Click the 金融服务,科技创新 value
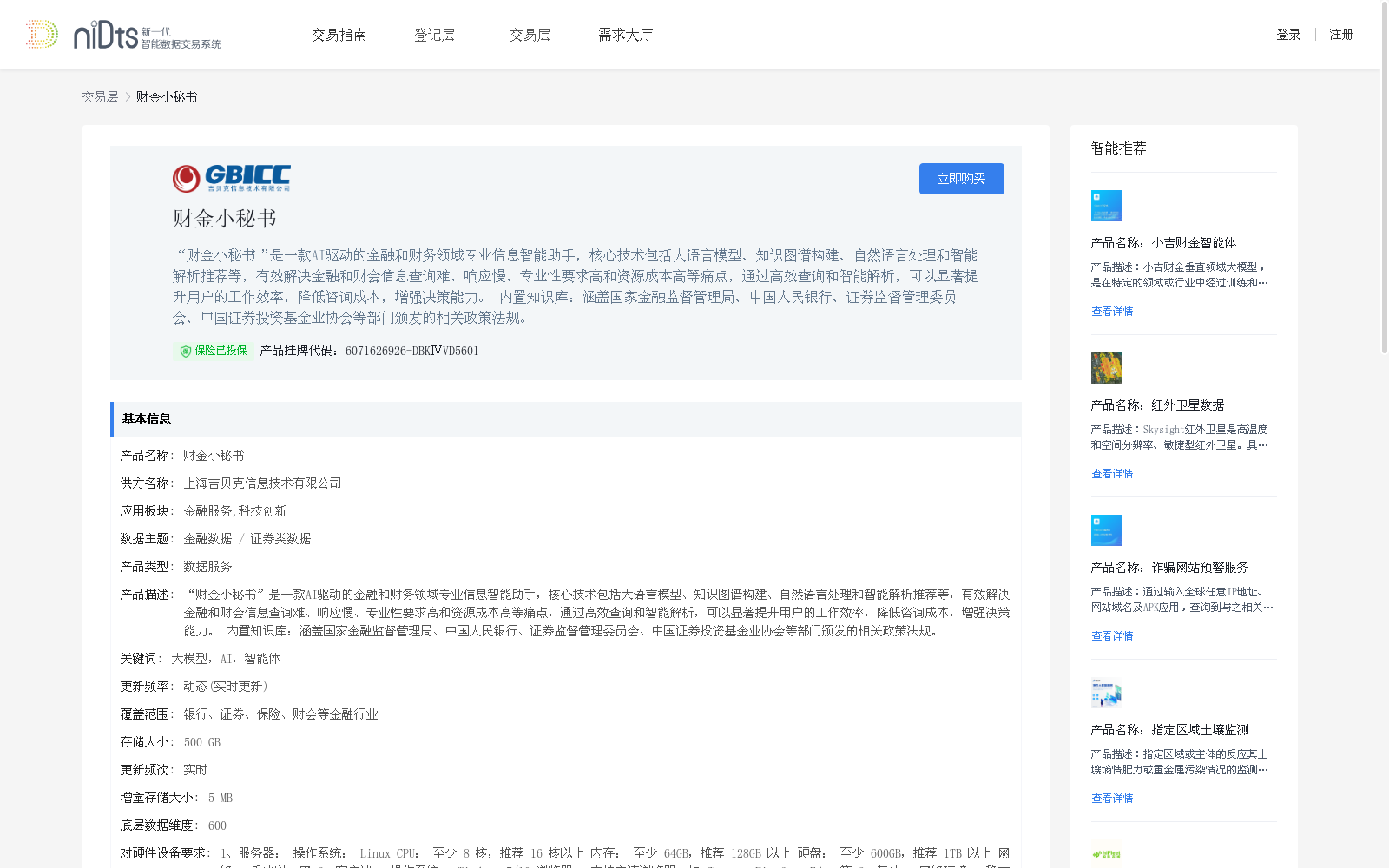Image resolution: width=1389 pixels, height=868 pixels. tap(235, 511)
